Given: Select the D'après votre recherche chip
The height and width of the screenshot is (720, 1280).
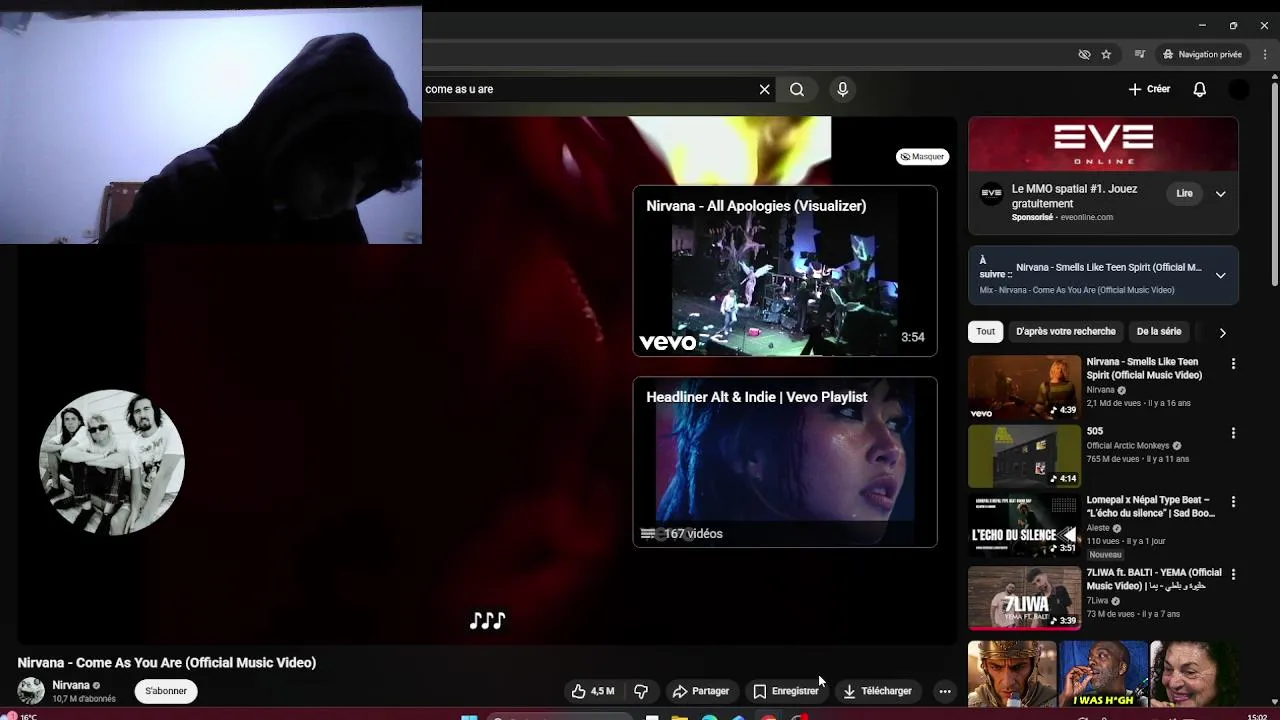Looking at the screenshot, I should pyautogui.click(x=1066, y=332).
